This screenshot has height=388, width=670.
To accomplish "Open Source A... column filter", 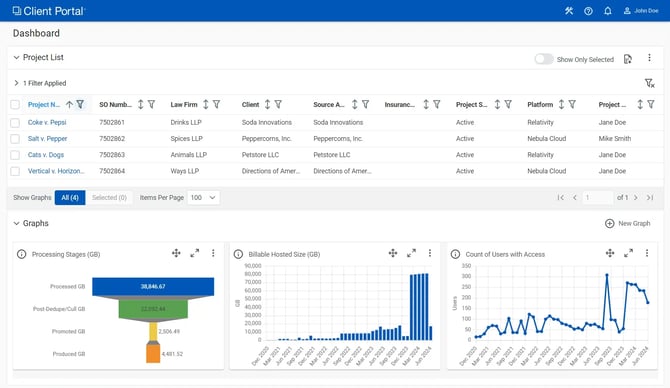I will [366, 104].
